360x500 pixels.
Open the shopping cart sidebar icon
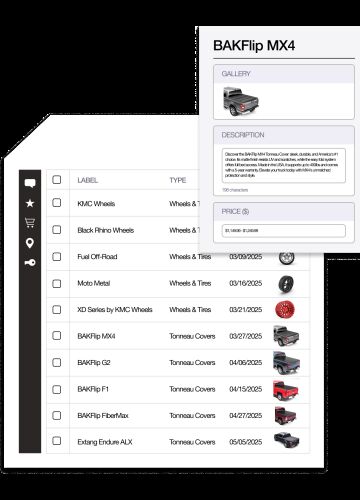point(30,223)
